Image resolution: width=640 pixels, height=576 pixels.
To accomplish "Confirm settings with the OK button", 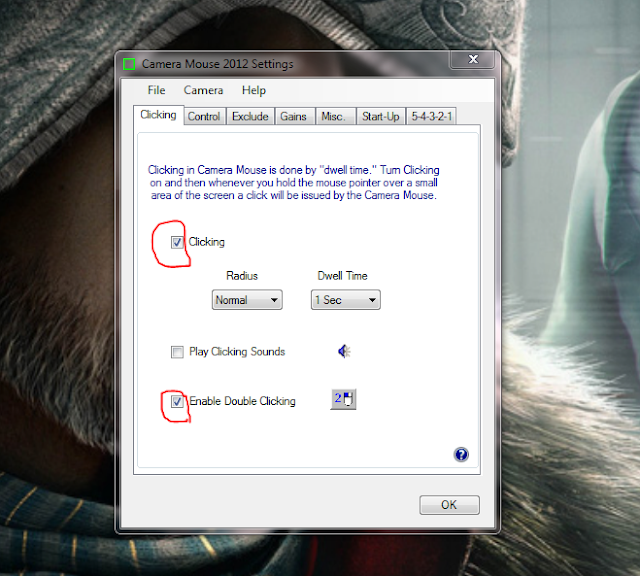I will [x=449, y=505].
